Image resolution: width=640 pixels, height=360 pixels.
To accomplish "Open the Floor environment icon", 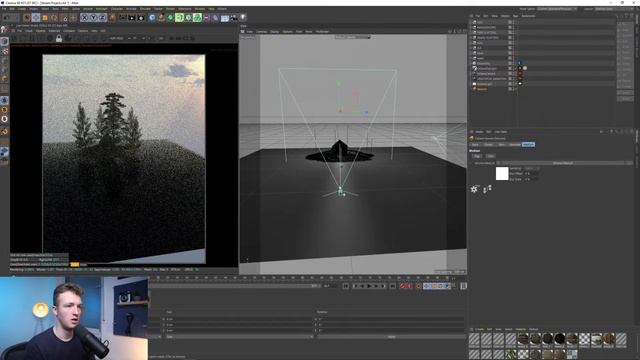I will coord(224,18).
